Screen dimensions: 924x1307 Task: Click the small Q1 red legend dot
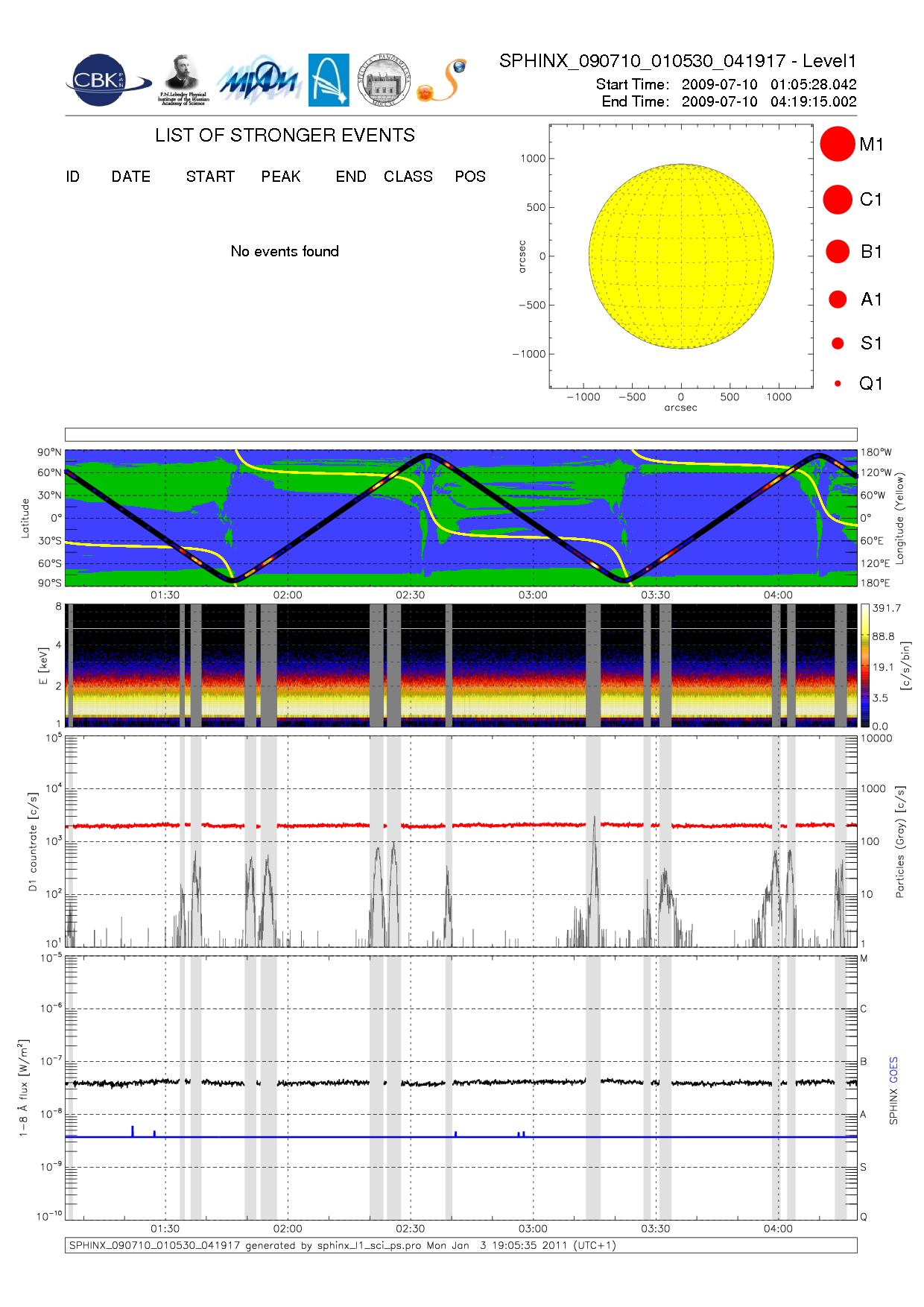tap(838, 384)
